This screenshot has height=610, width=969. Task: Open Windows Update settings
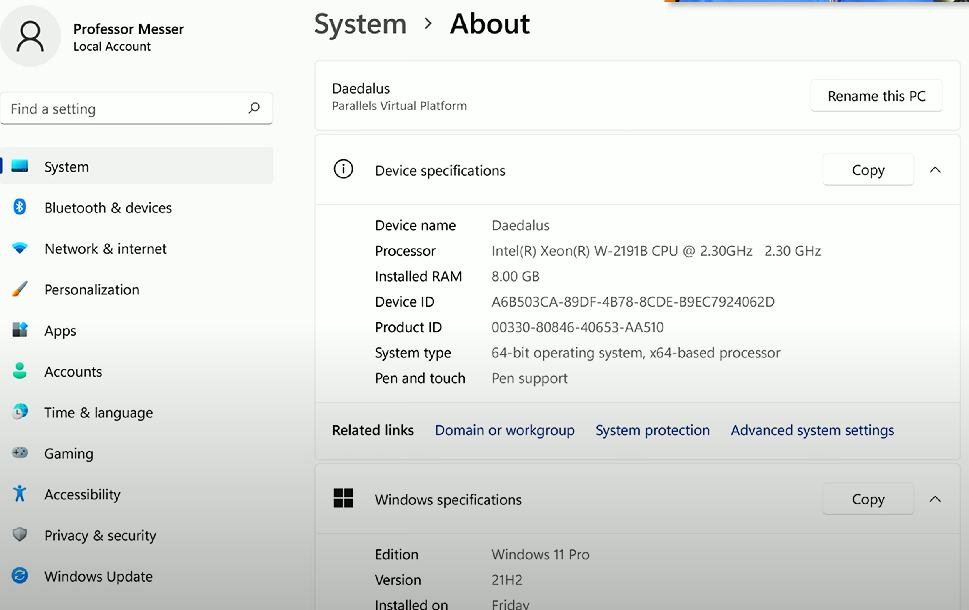coord(137,576)
